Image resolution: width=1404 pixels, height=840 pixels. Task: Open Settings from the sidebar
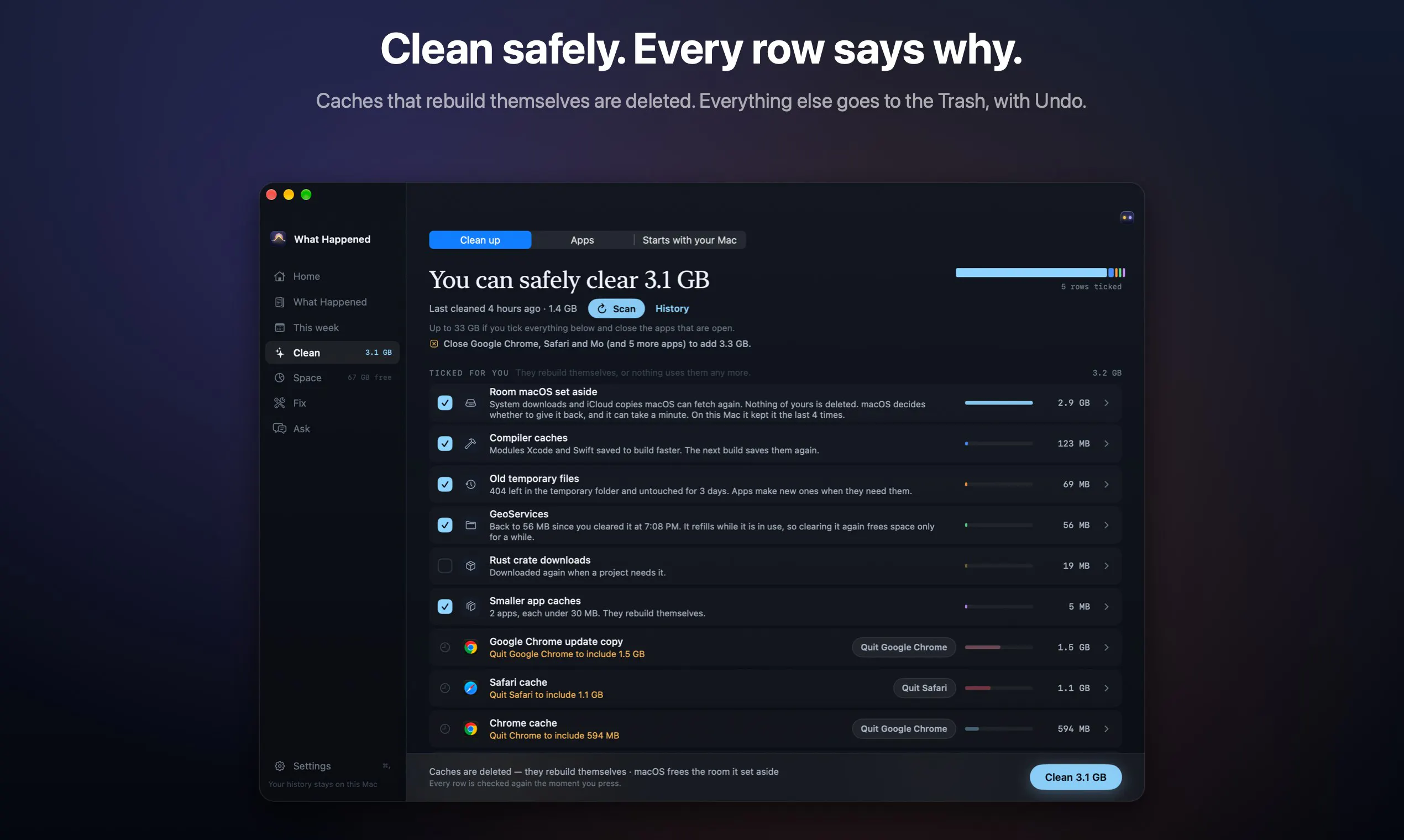[332, 766]
